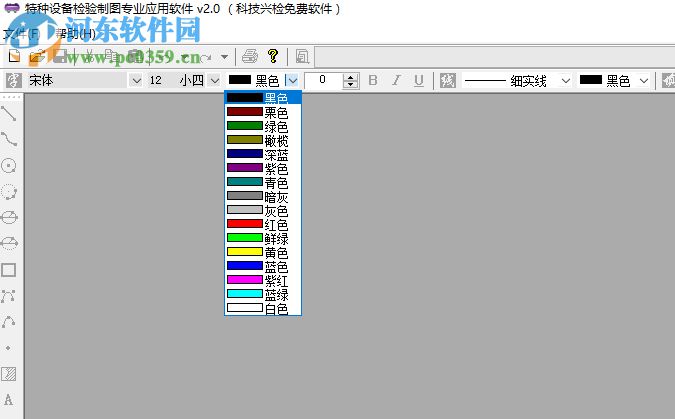
Task: Choose 深蓝 navy in color list
Action: coord(263,154)
